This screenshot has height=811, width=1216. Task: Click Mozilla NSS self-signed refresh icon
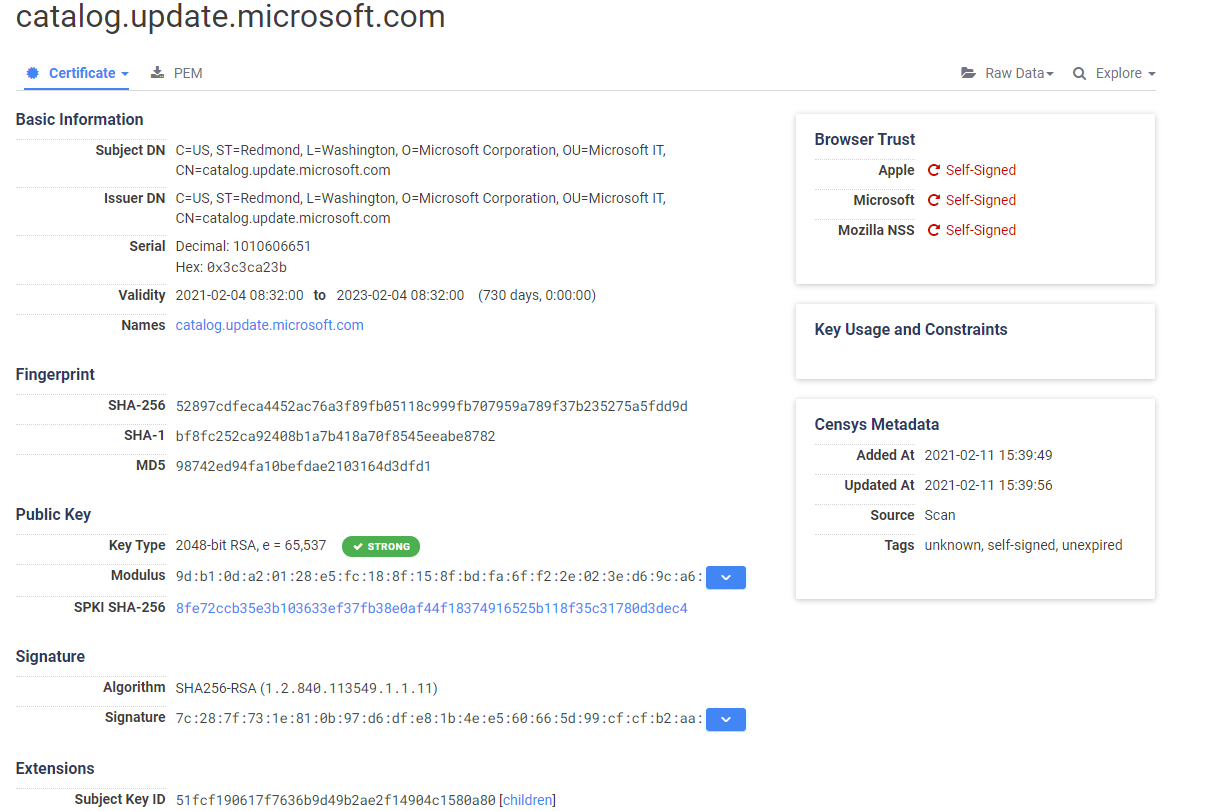click(x=934, y=230)
